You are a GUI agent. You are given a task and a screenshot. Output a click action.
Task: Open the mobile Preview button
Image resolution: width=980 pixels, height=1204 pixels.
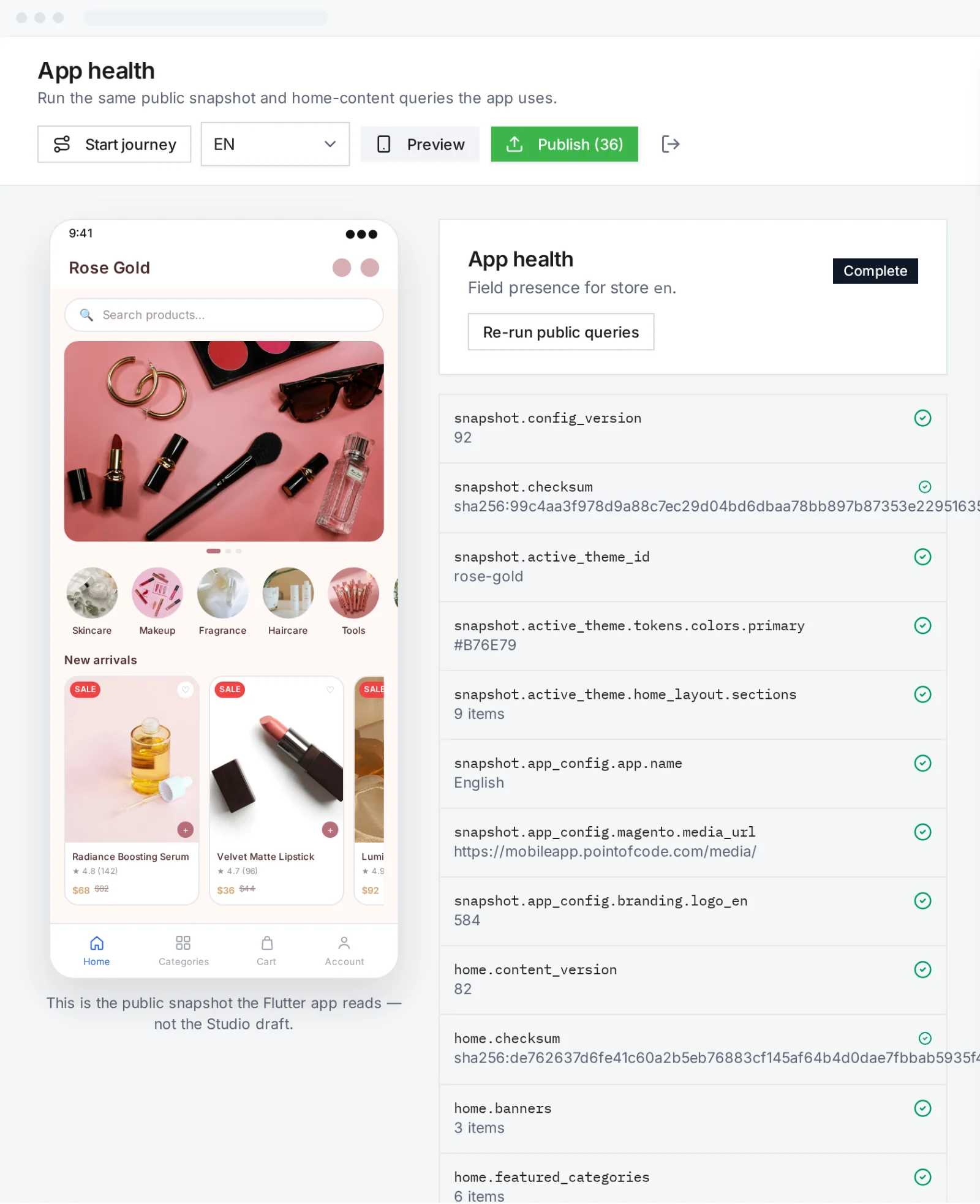click(420, 144)
